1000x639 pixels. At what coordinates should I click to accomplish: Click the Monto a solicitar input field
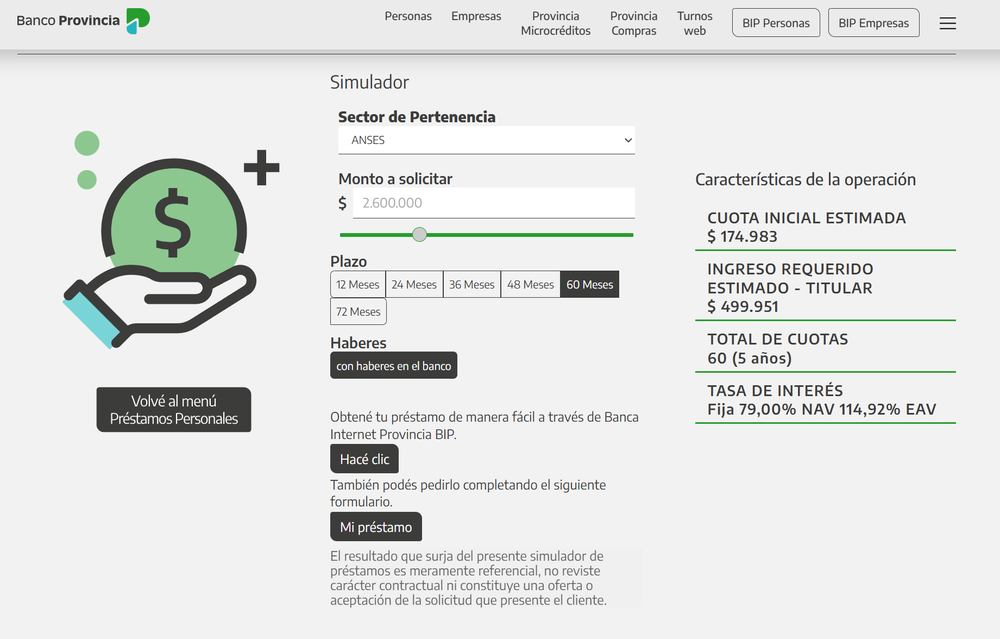(494, 203)
